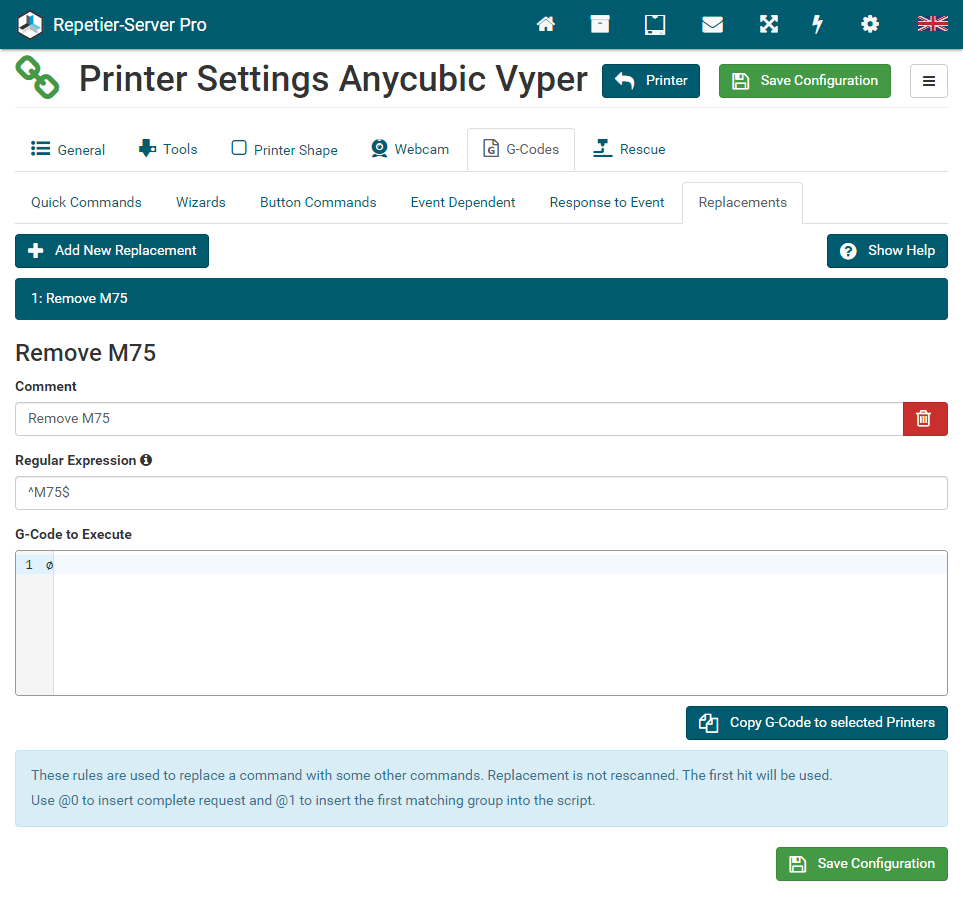Image resolution: width=963 pixels, height=911 pixels.
Task: Select the G-Codes tab
Action: pos(521,149)
